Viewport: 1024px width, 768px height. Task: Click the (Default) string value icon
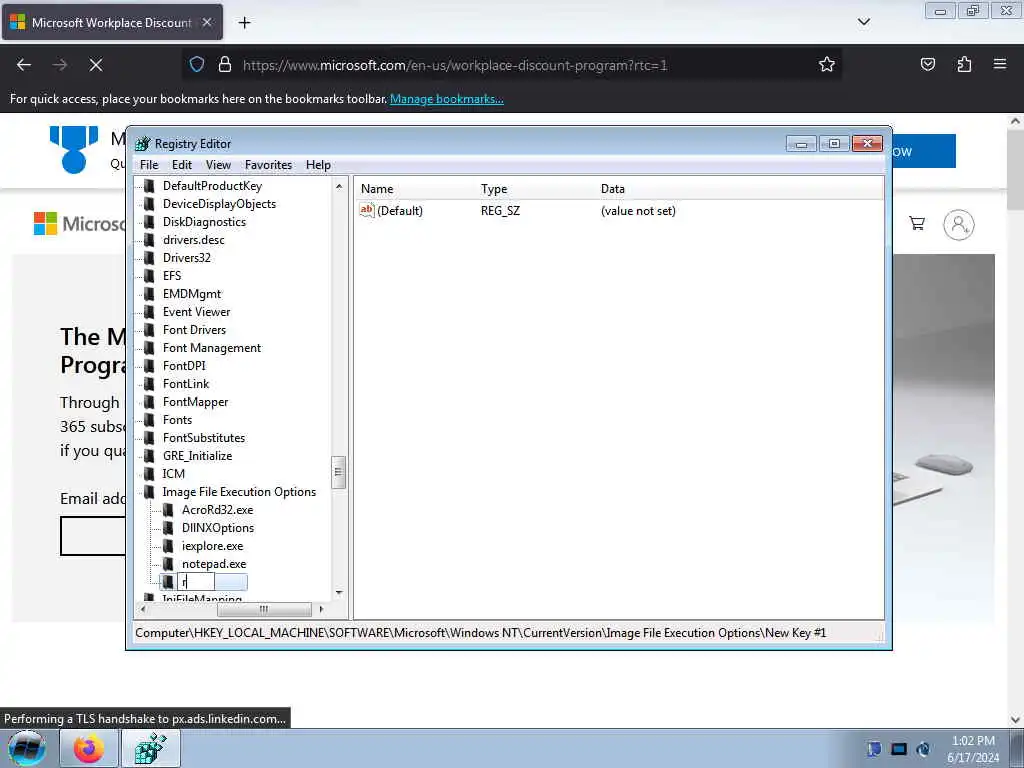pyautogui.click(x=367, y=210)
